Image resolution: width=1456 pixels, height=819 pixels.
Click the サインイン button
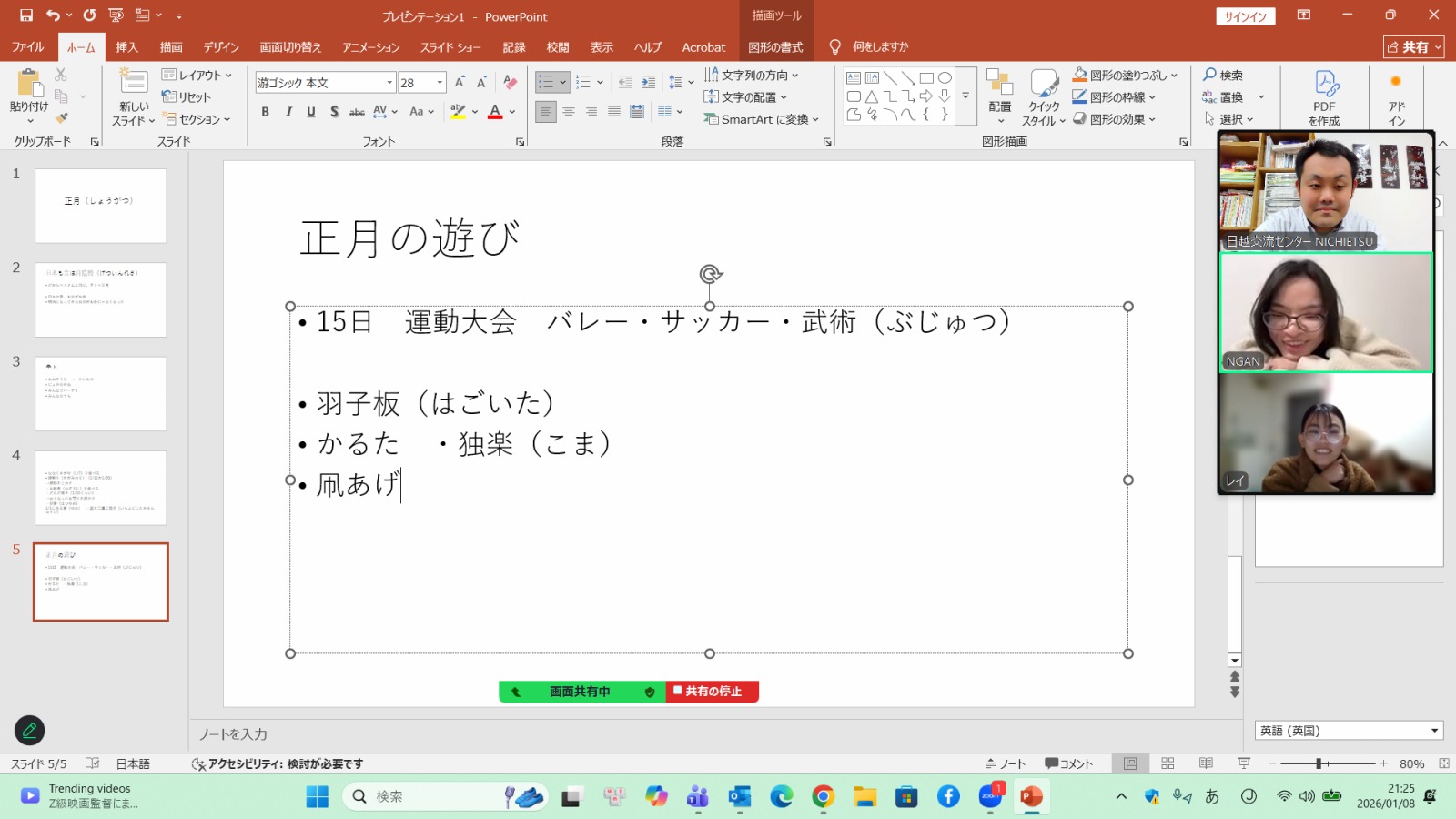coord(1245,16)
